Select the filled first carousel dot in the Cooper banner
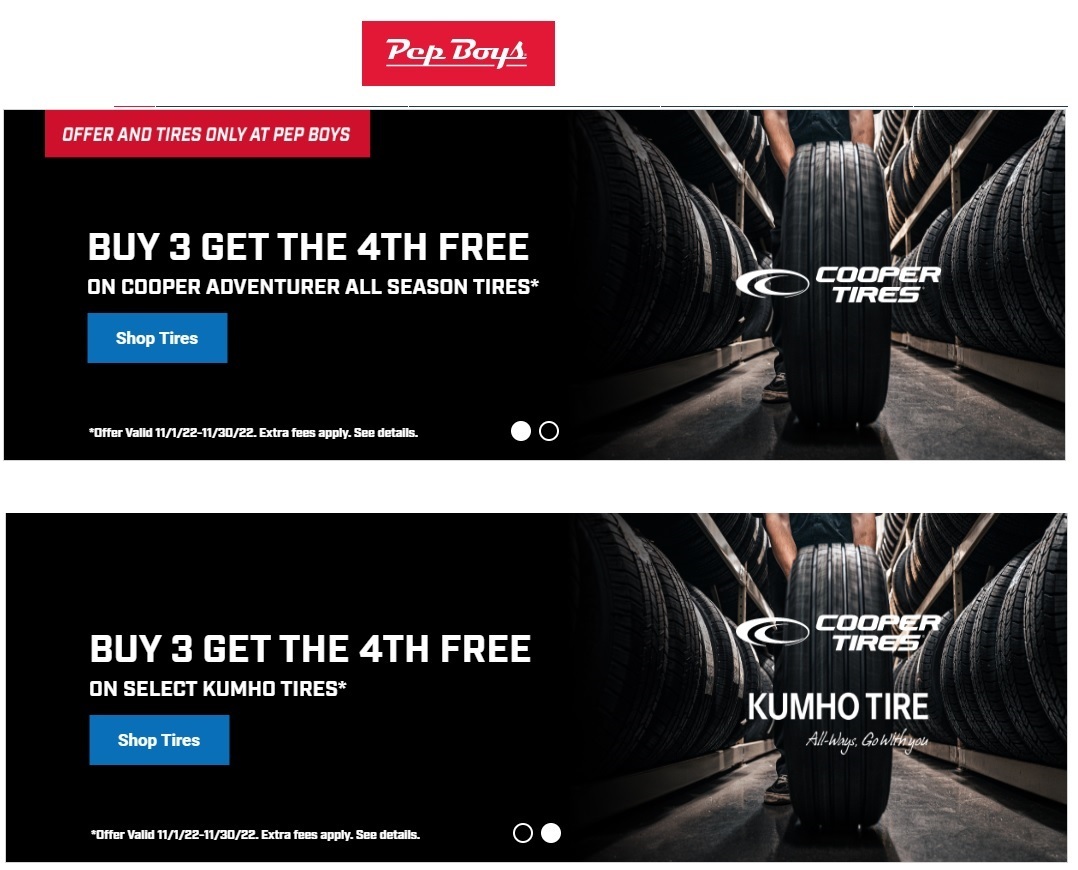 [521, 431]
